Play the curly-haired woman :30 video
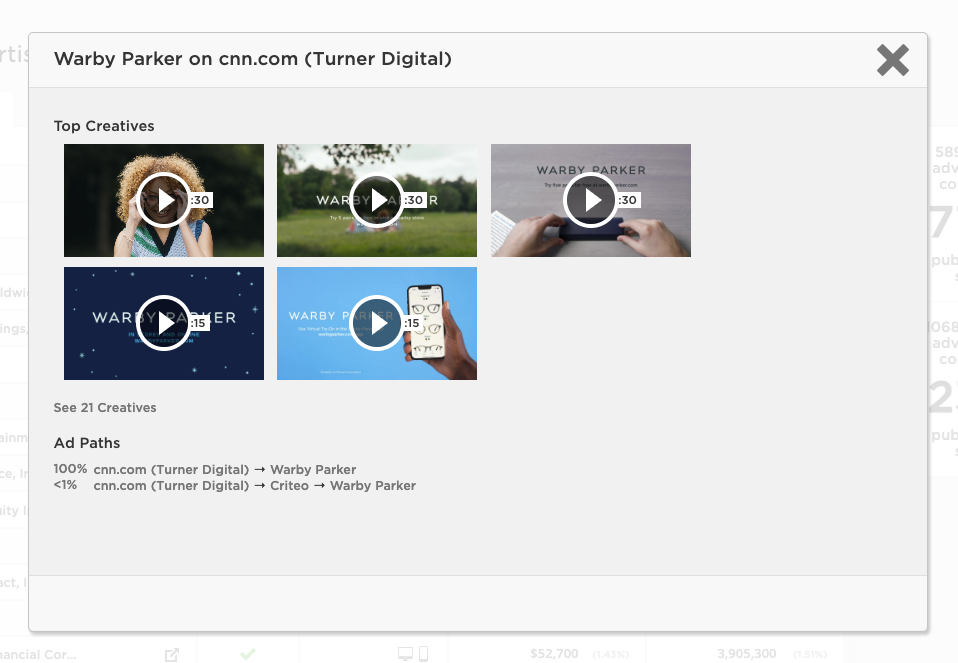This screenshot has height=663, width=958. click(x=164, y=200)
